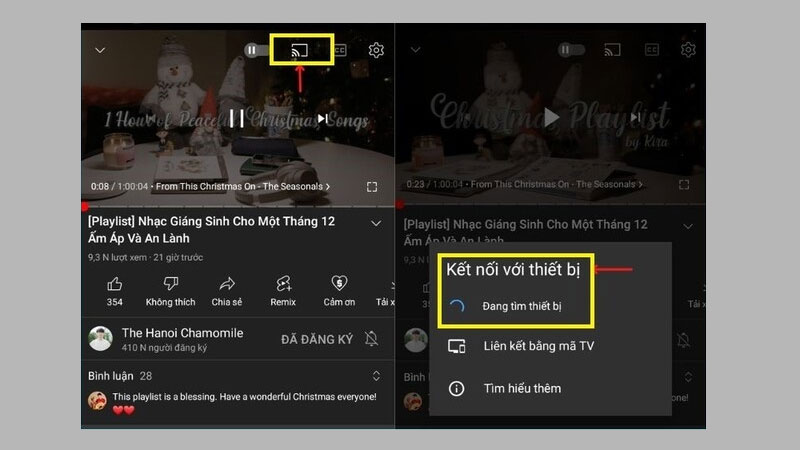Open chapter 'From This Christmas On' in left player
Screen dimensions: 800x450
(x=243, y=187)
